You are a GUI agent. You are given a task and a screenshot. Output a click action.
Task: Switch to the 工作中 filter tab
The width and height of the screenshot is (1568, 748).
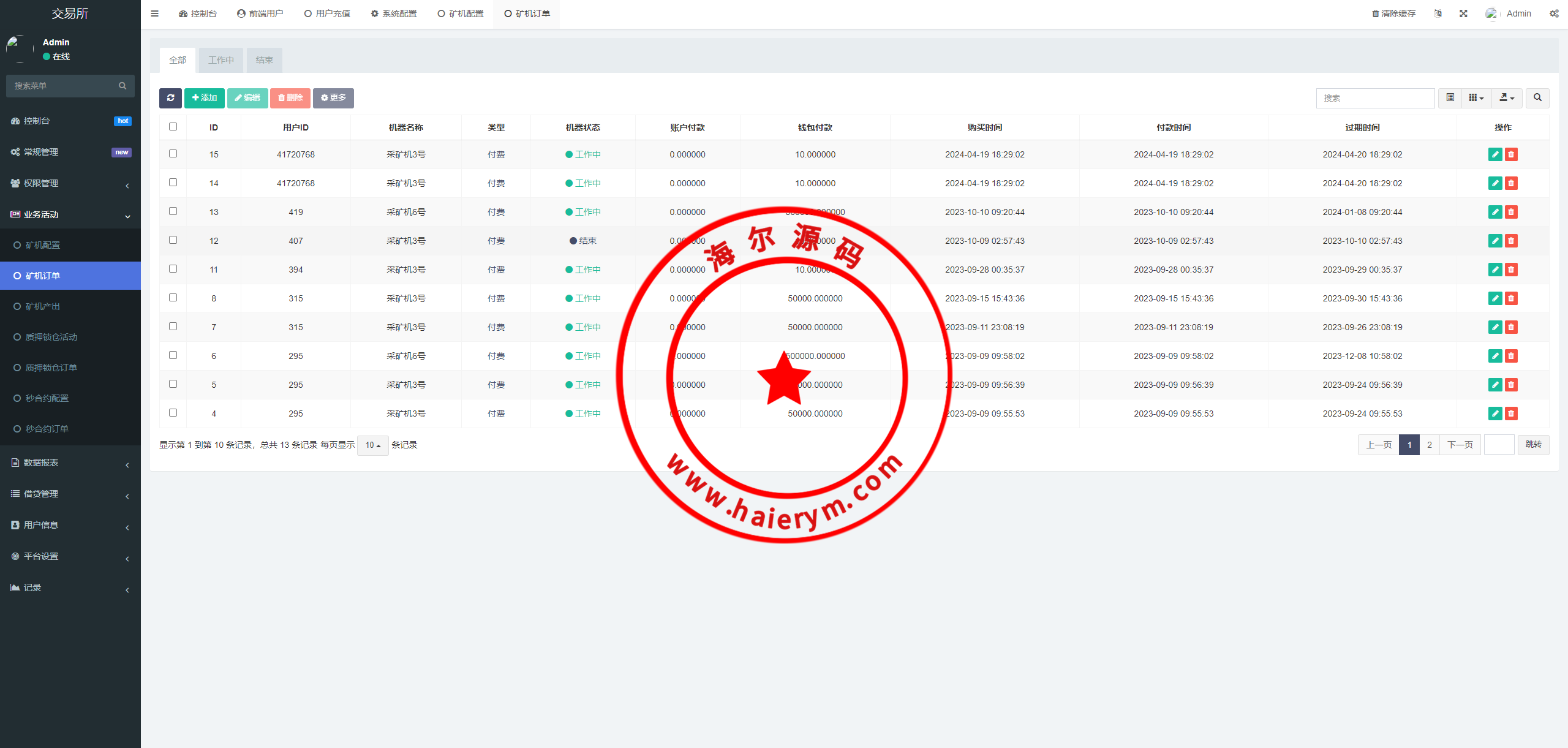click(221, 60)
